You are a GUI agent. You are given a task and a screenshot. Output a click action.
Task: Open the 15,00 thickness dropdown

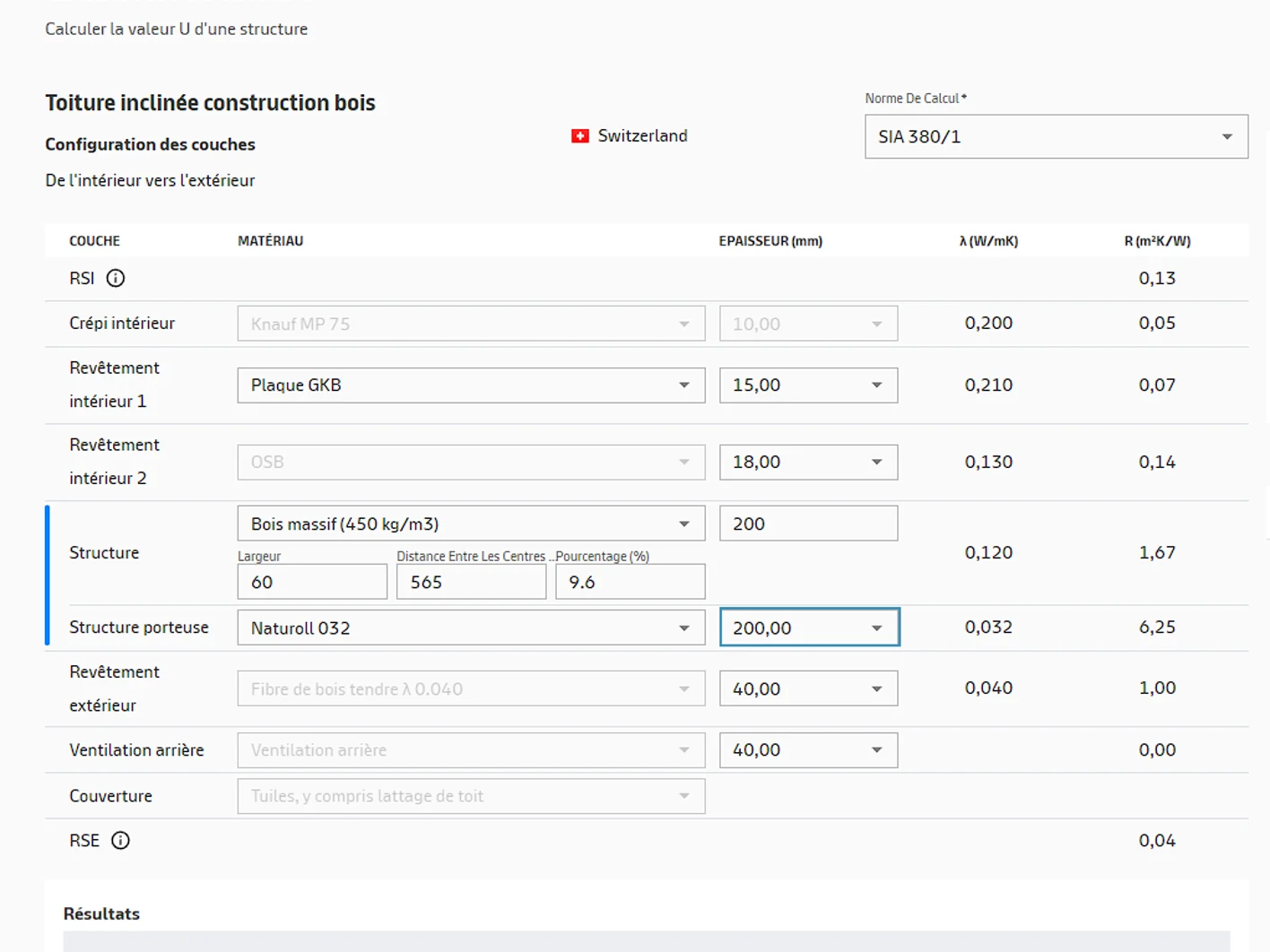pos(808,385)
